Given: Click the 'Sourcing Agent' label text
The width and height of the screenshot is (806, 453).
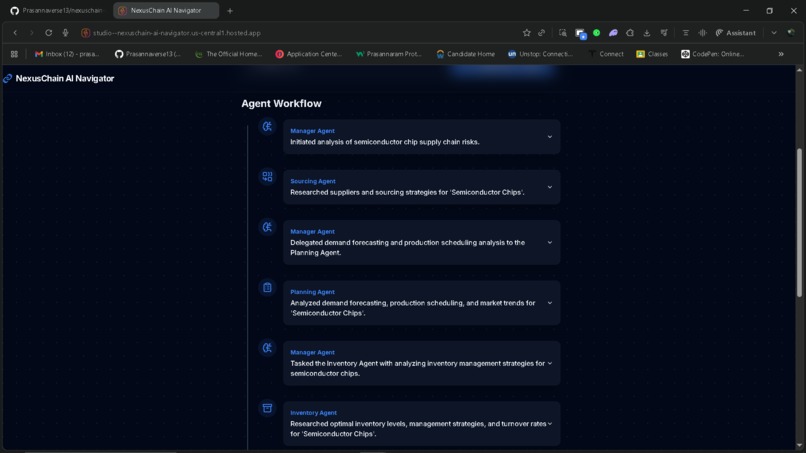Looking at the screenshot, I should point(313,182).
